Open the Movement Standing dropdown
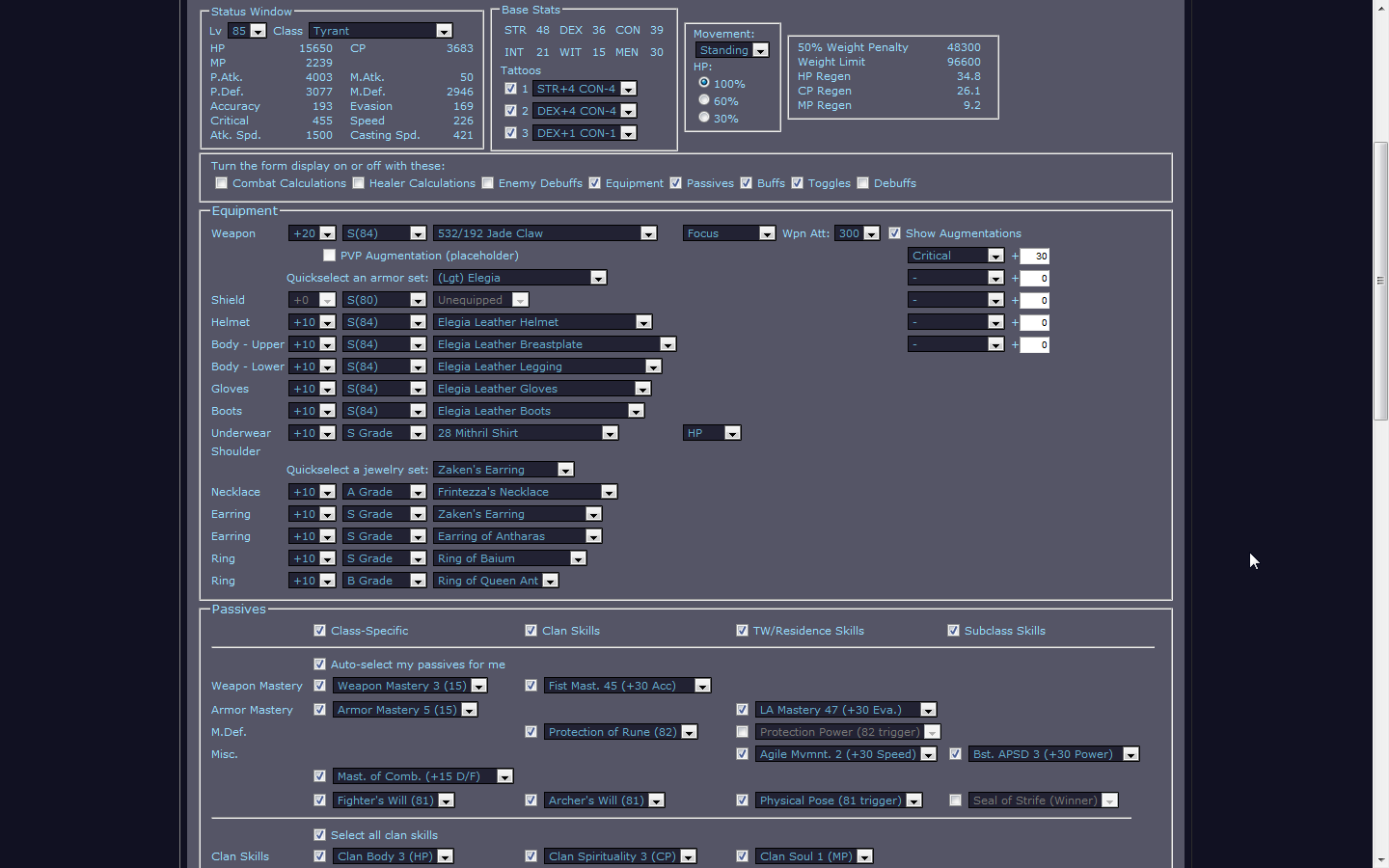The image size is (1389, 868). tap(732, 50)
